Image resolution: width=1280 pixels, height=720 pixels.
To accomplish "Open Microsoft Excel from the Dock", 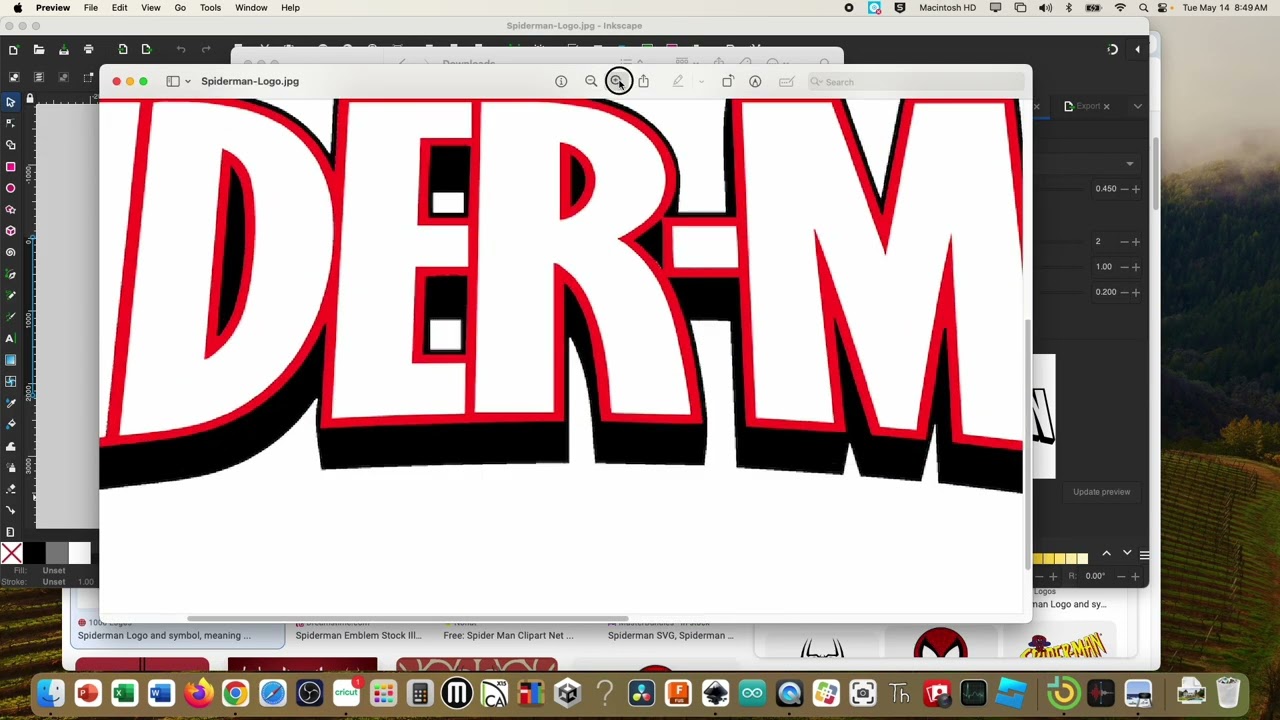I will point(124,693).
